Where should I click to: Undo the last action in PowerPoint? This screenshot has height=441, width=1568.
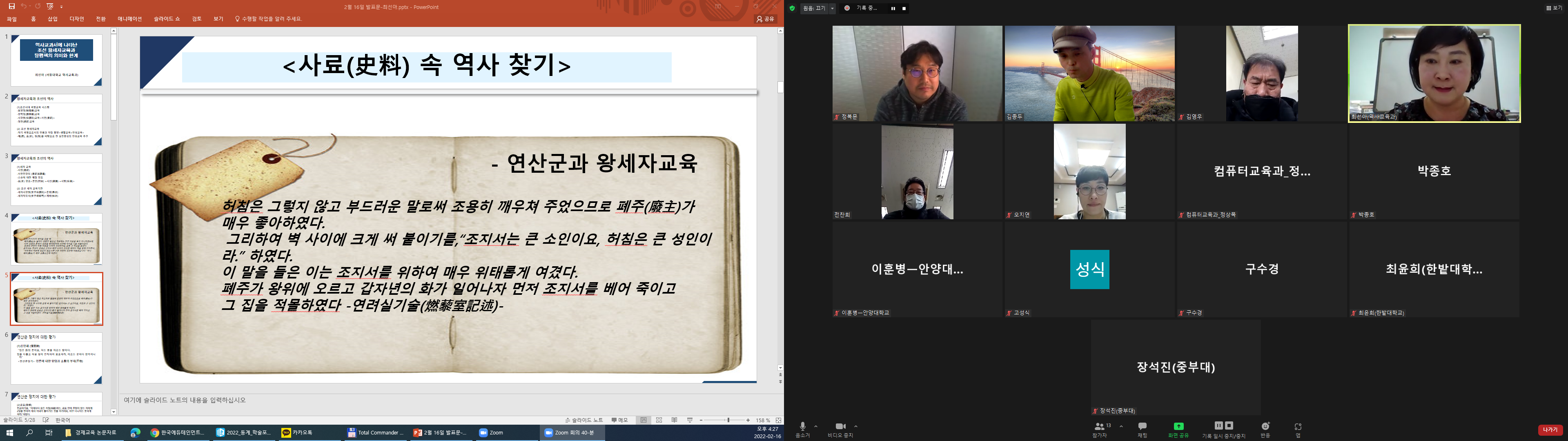[x=24, y=6]
